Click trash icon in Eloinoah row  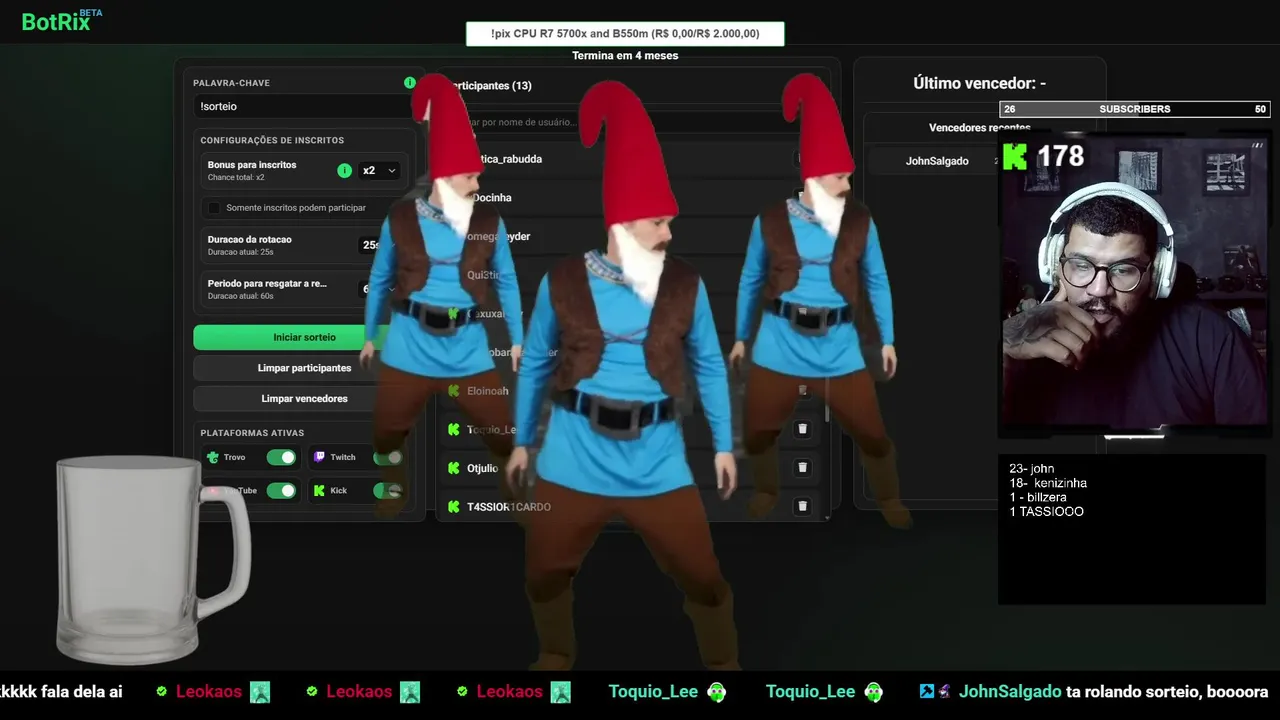(x=802, y=390)
